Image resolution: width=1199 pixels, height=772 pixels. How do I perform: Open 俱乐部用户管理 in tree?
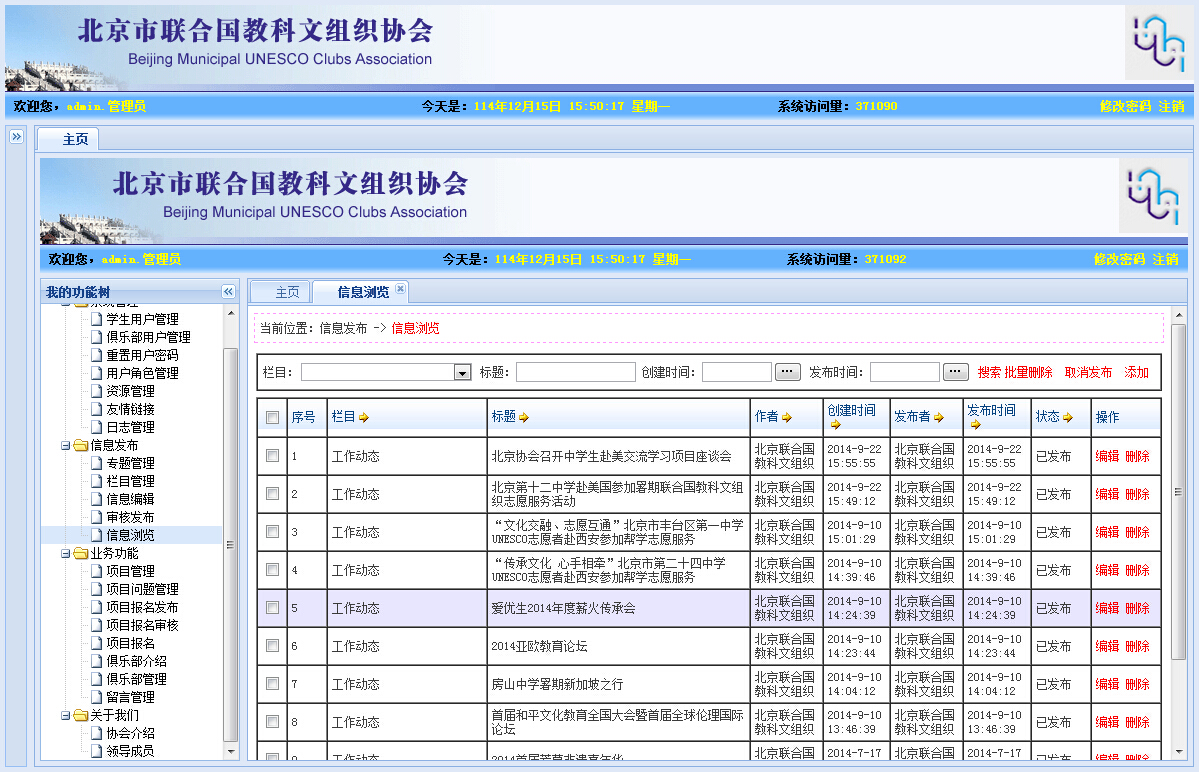tap(148, 337)
